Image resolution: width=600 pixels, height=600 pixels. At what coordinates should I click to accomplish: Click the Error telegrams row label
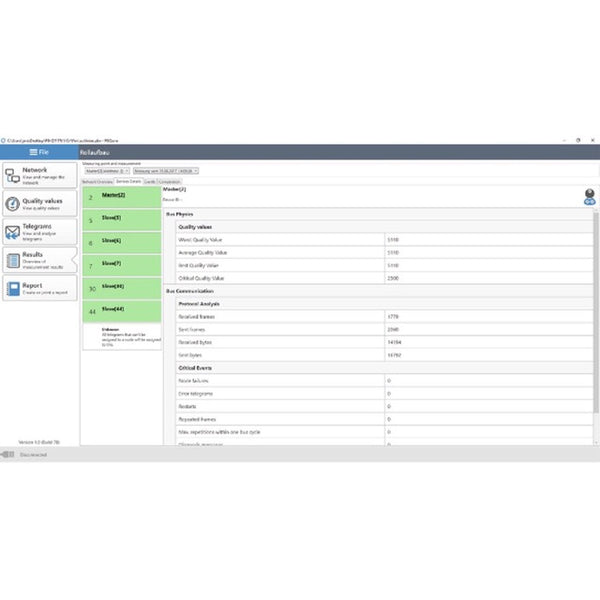tap(196, 393)
